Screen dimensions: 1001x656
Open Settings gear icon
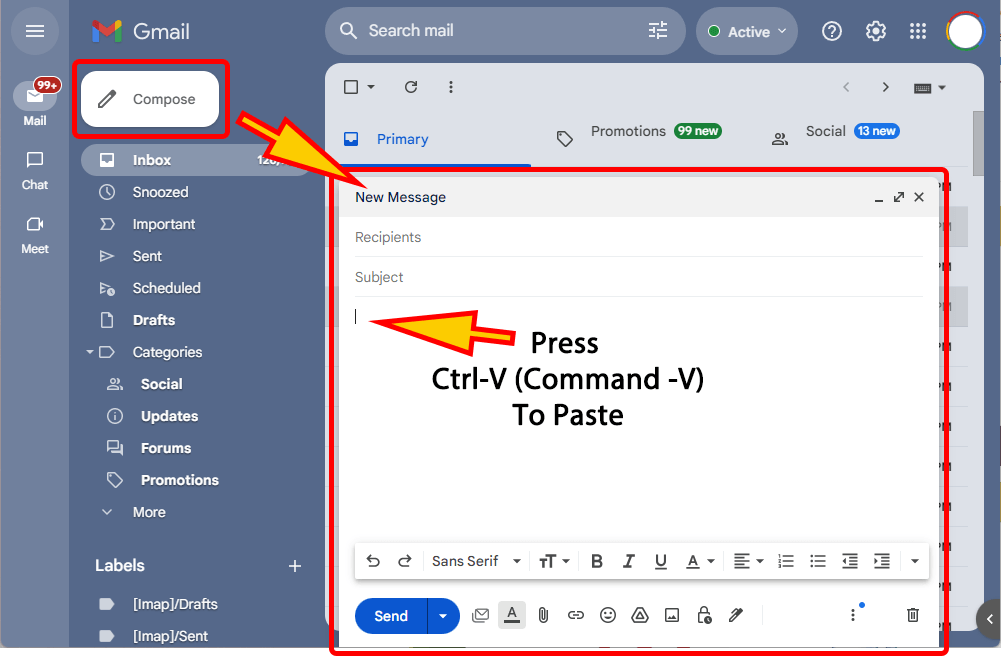click(875, 31)
